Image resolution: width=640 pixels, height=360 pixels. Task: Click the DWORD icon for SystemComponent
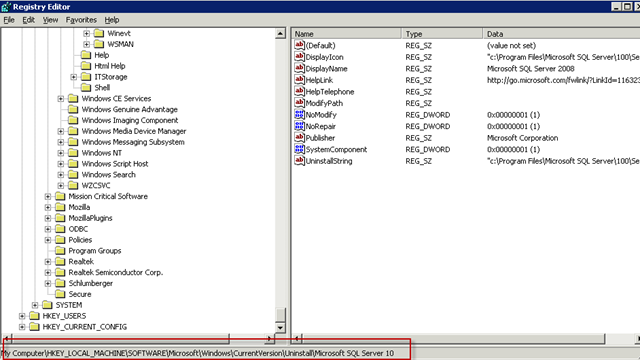coord(299,149)
